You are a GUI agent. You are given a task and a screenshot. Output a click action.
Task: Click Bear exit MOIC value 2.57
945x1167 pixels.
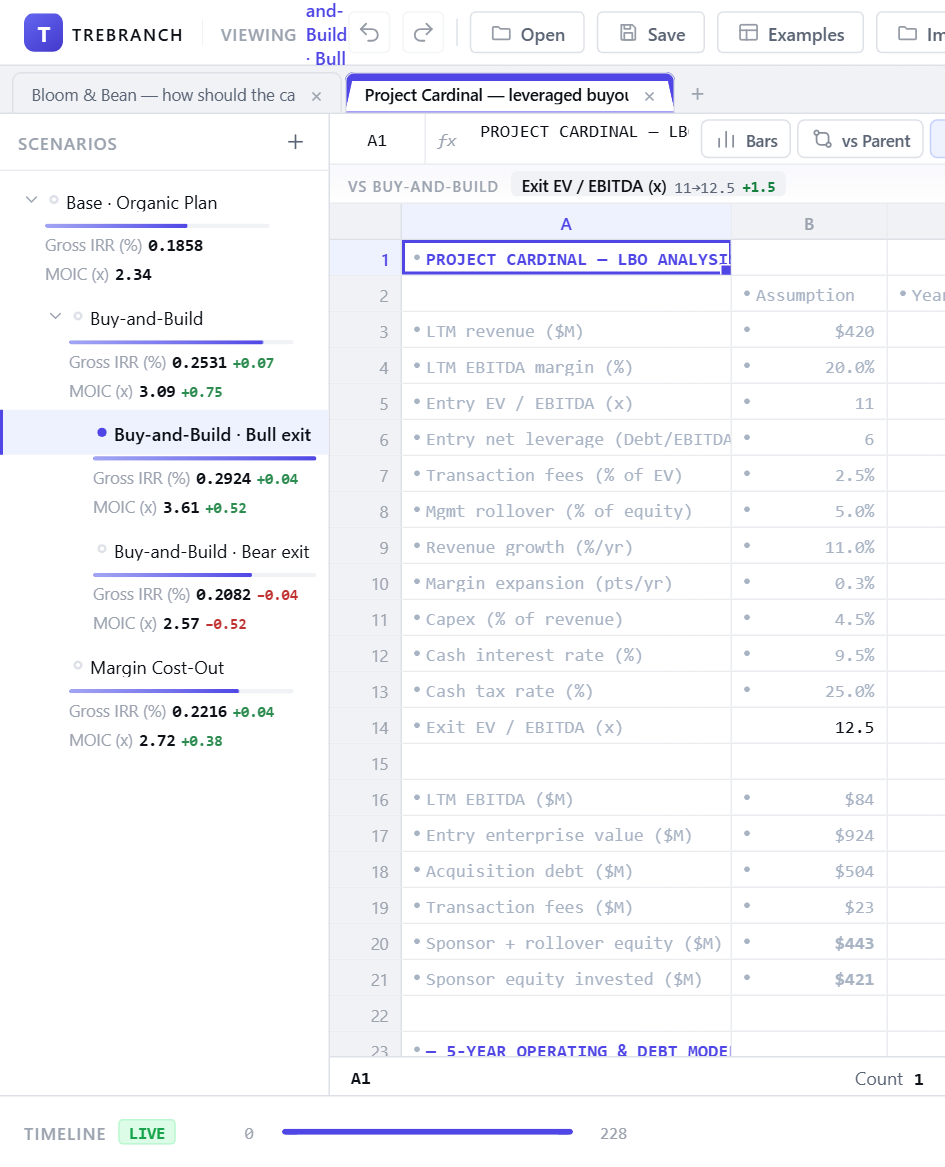pos(181,624)
